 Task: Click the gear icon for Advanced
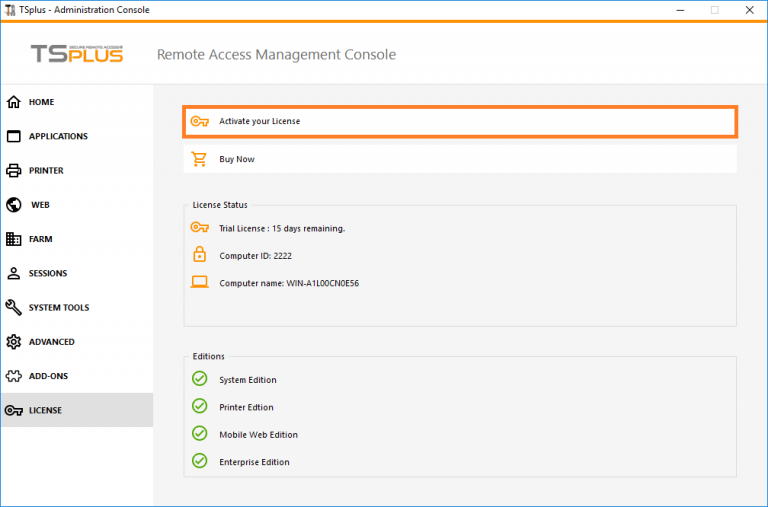(x=14, y=342)
